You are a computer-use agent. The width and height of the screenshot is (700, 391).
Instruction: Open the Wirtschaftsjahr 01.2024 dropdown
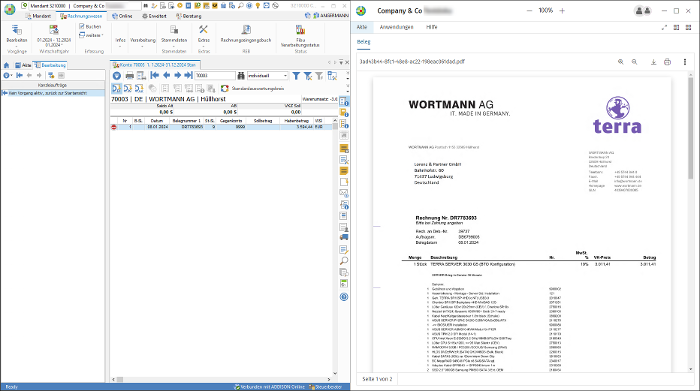click(54, 42)
